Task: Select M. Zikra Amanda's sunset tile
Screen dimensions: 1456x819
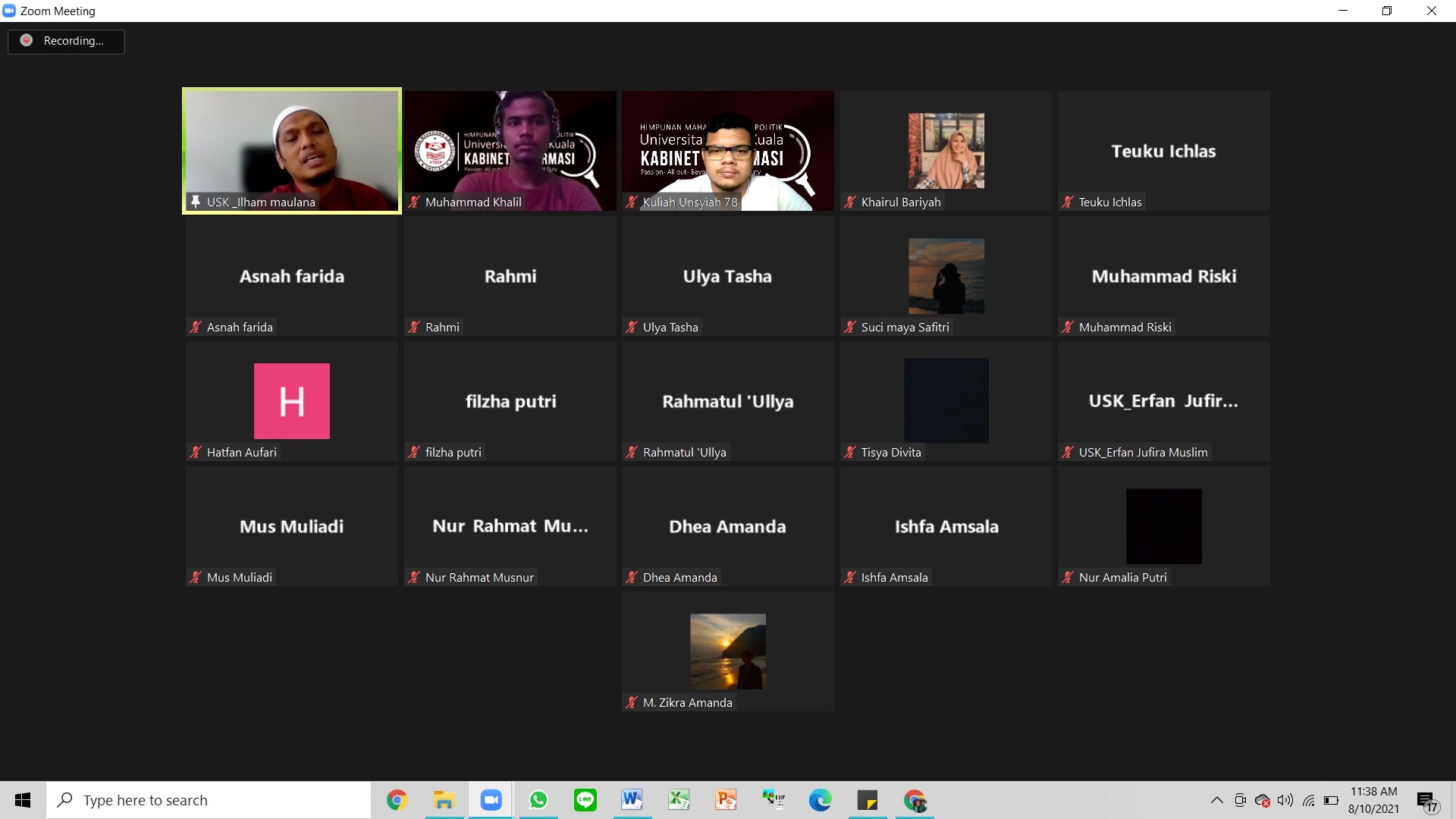Action: (x=727, y=651)
